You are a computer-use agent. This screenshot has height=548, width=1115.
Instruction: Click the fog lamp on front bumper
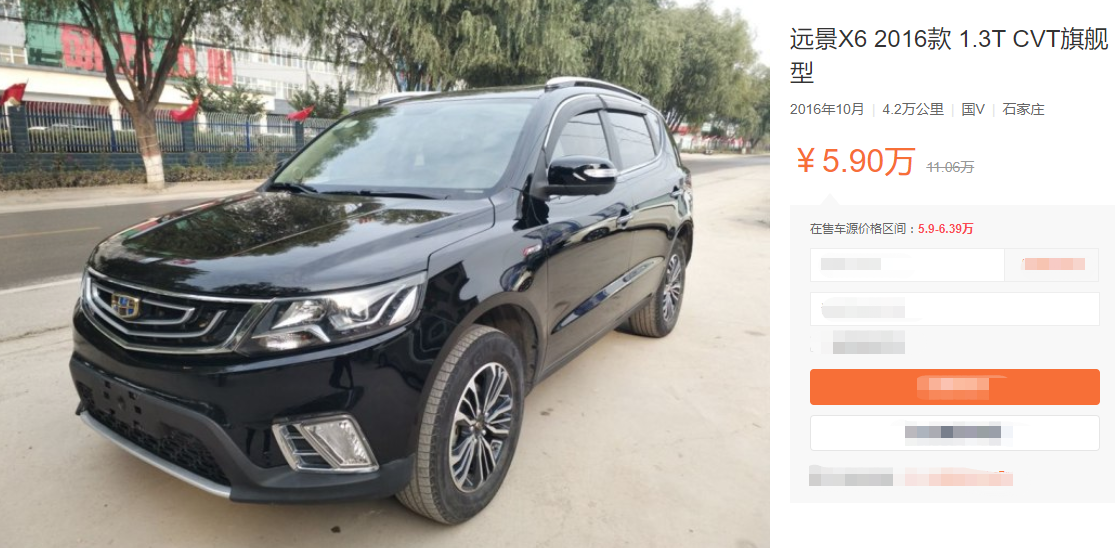[x=326, y=443]
